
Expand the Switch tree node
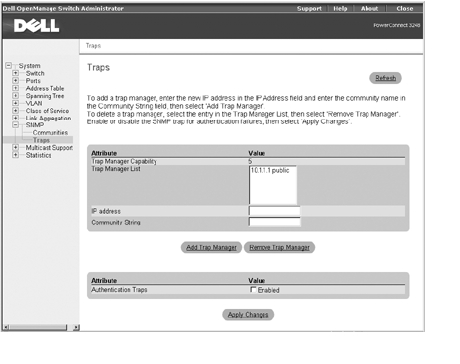pos(15,73)
